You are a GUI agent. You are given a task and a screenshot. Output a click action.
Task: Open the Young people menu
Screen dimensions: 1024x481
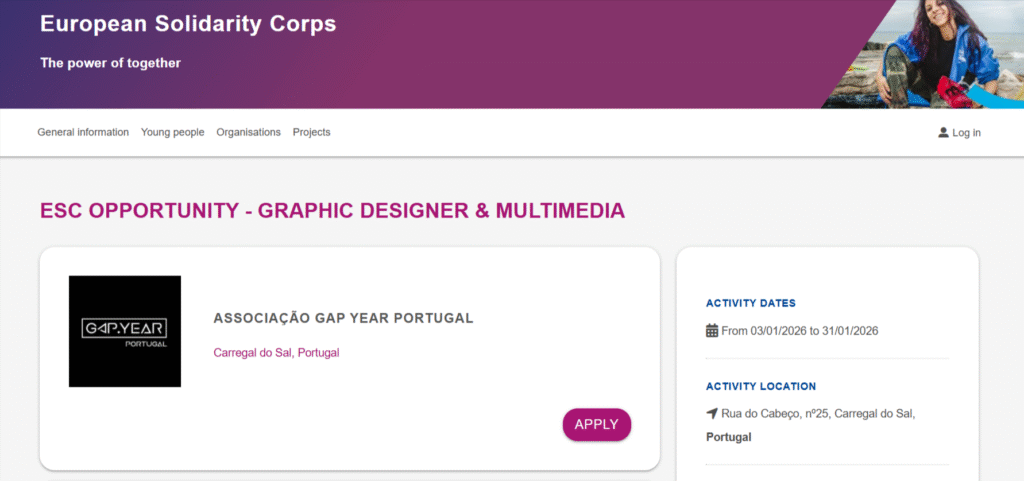point(173,132)
